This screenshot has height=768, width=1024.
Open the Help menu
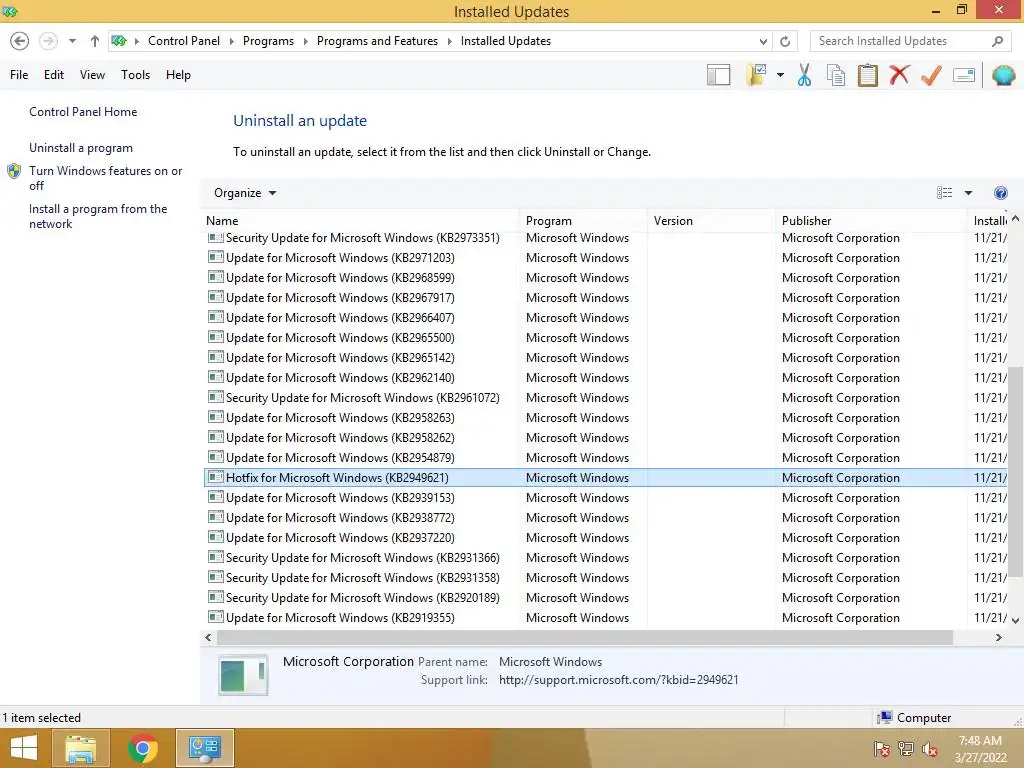click(178, 75)
